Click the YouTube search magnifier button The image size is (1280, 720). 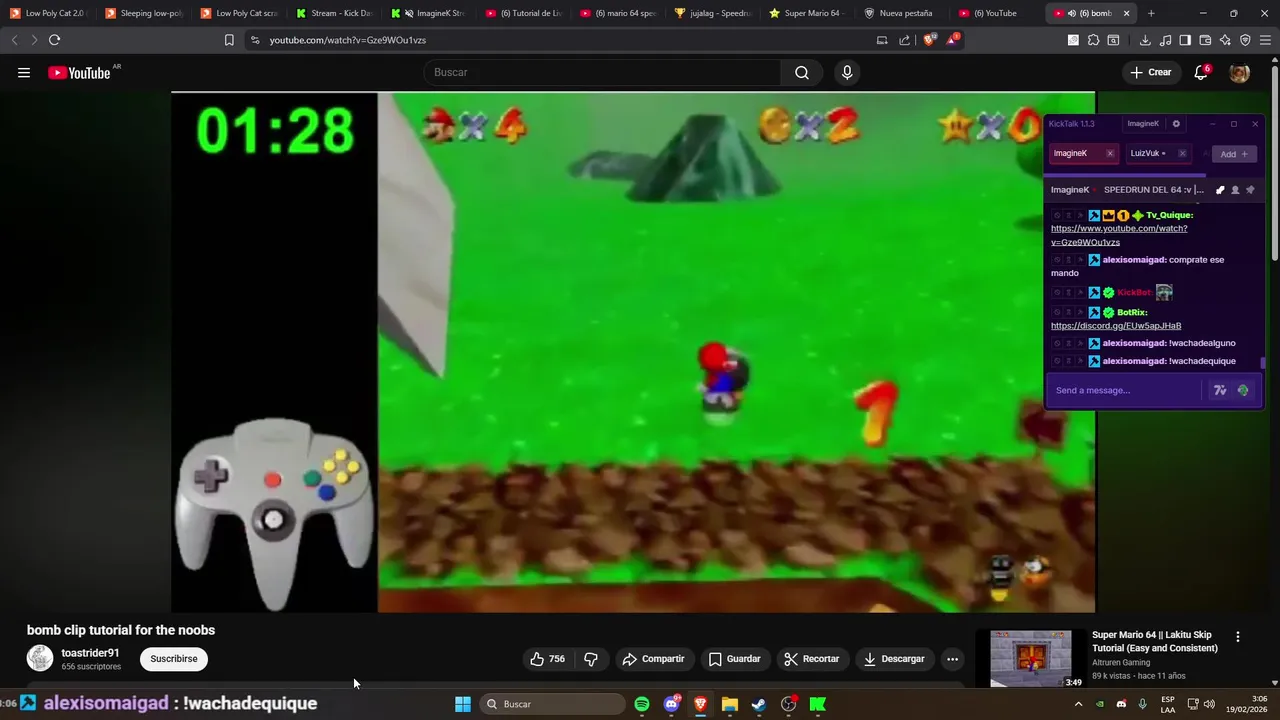pos(802,72)
